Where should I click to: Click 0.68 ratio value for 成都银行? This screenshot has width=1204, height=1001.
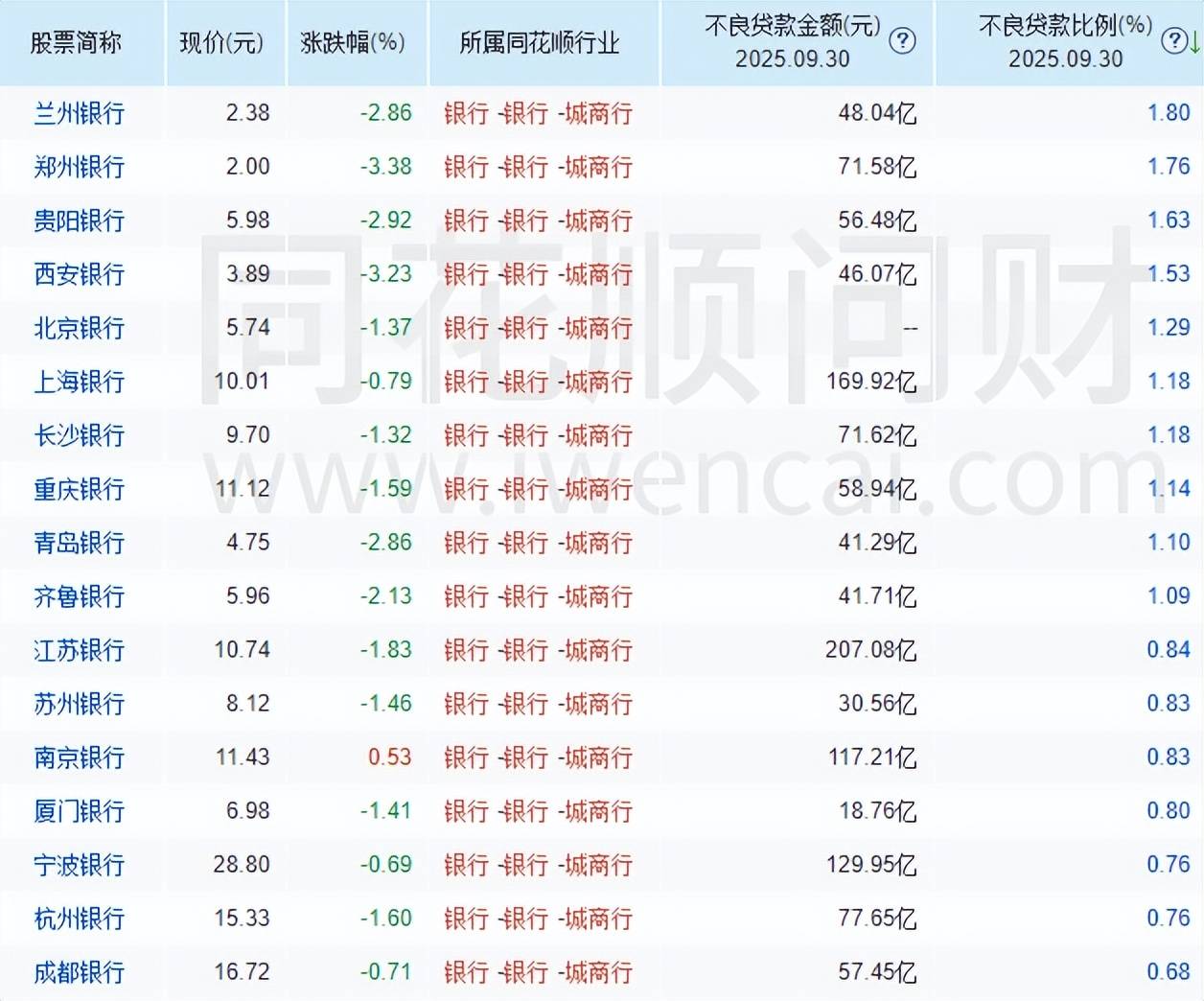click(x=1168, y=972)
